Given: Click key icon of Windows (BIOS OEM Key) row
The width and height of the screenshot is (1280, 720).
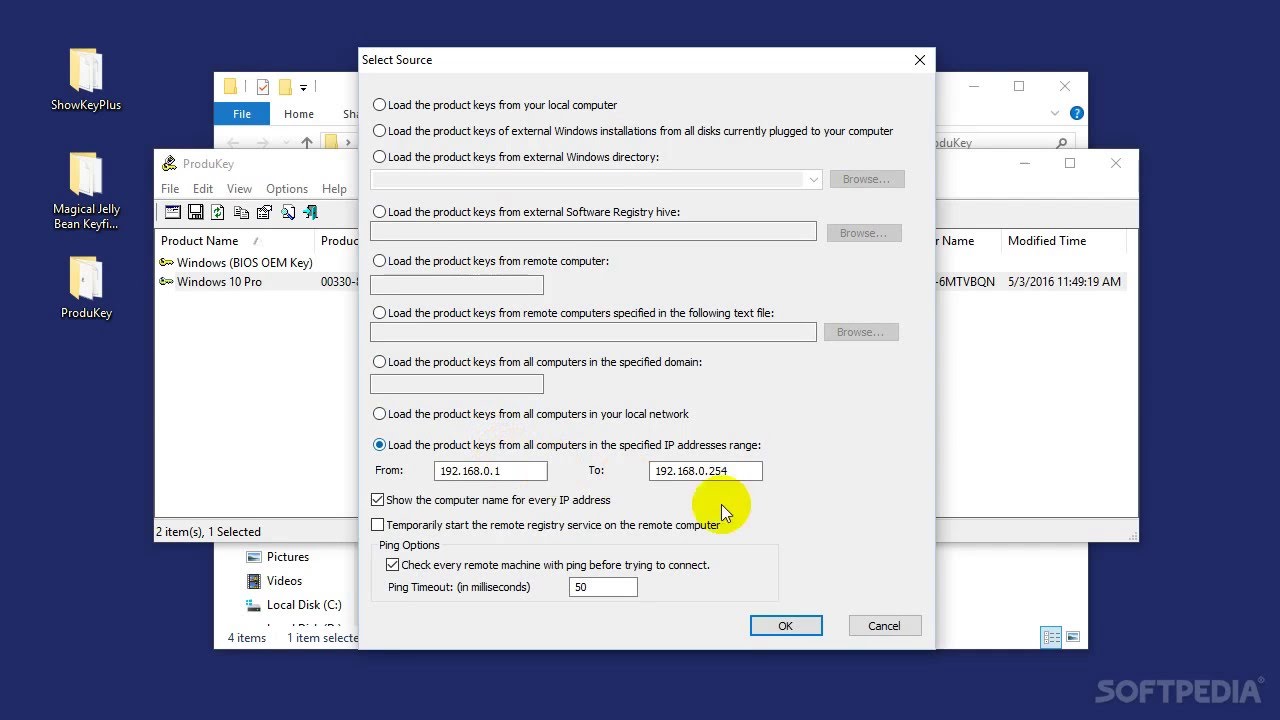Looking at the screenshot, I should point(166,262).
